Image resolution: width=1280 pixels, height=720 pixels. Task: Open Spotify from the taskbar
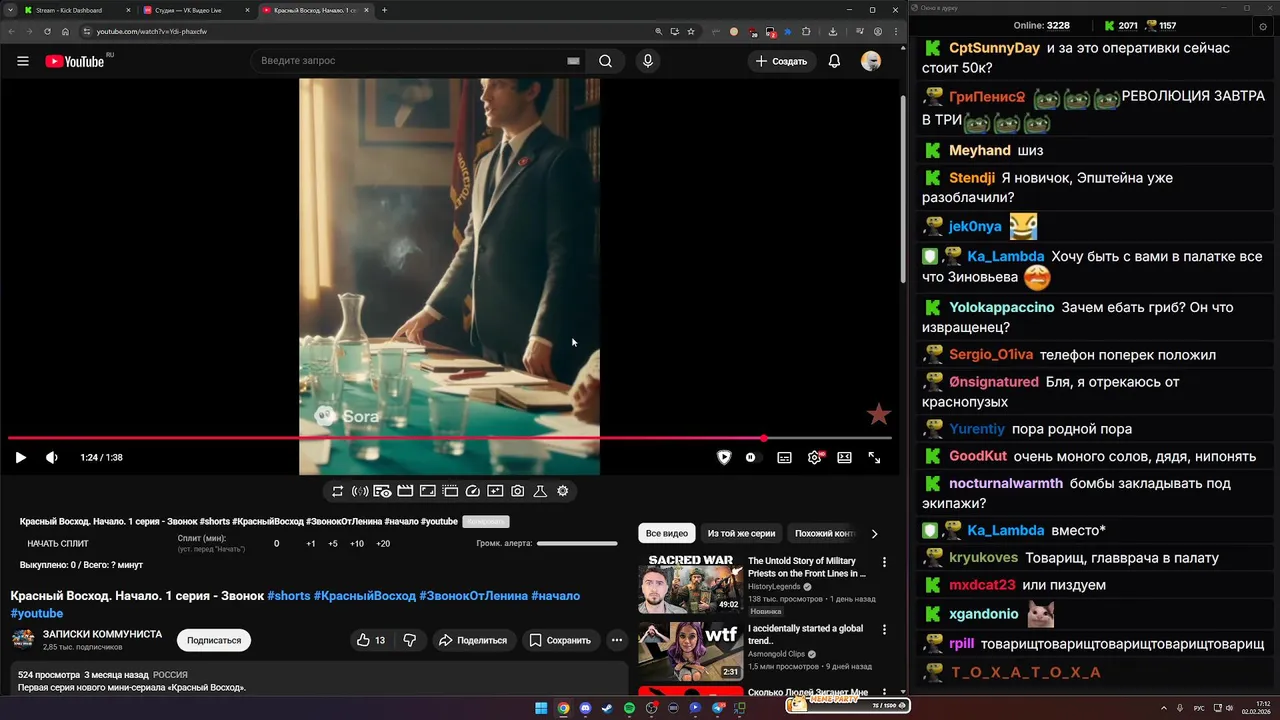(629, 708)
